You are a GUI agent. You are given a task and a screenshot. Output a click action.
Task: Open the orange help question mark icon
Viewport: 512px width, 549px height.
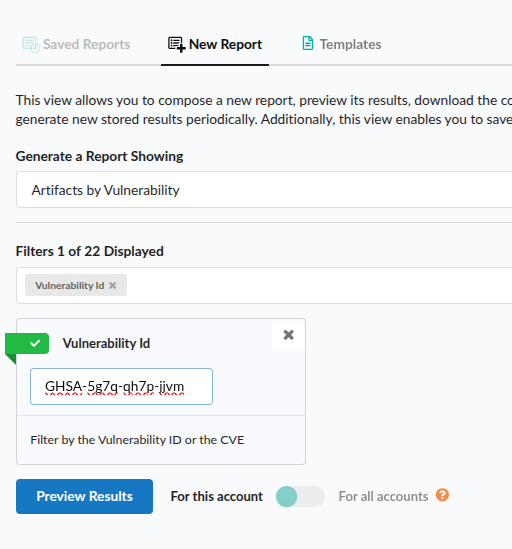pos(442,495)
